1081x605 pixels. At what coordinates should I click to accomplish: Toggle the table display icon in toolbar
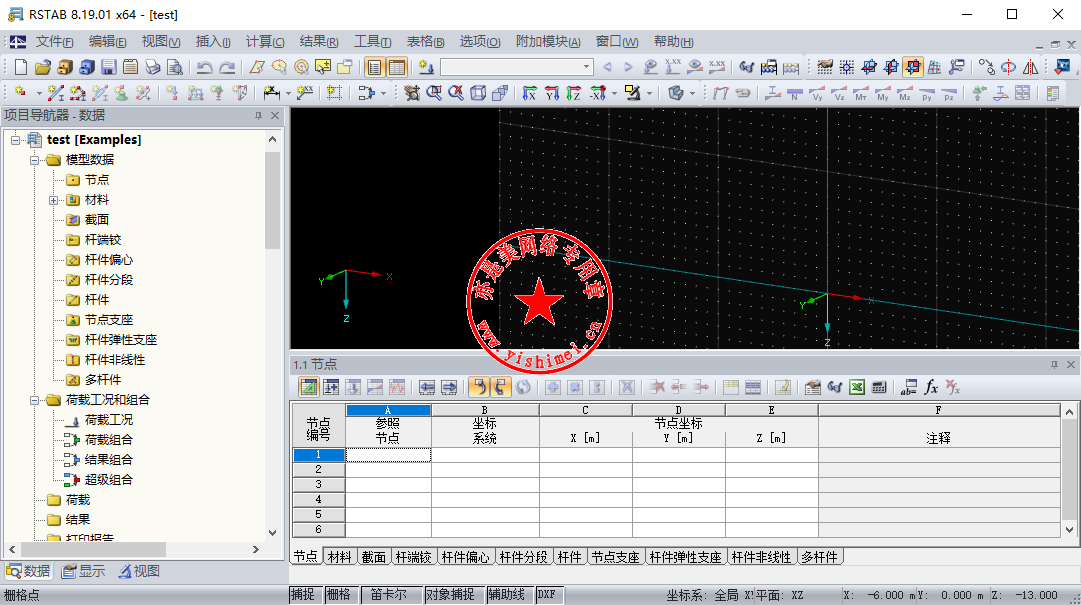tap(396, 67)
